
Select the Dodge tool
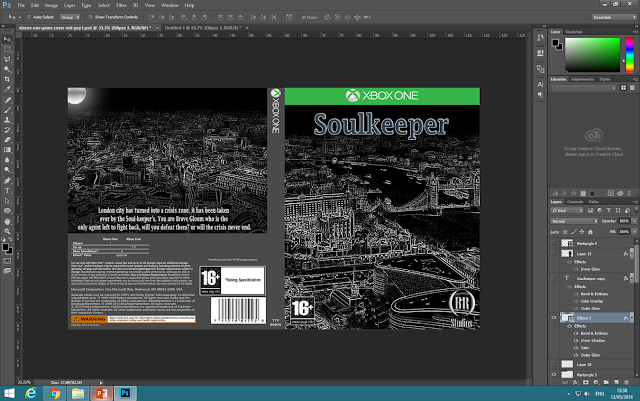7,170
